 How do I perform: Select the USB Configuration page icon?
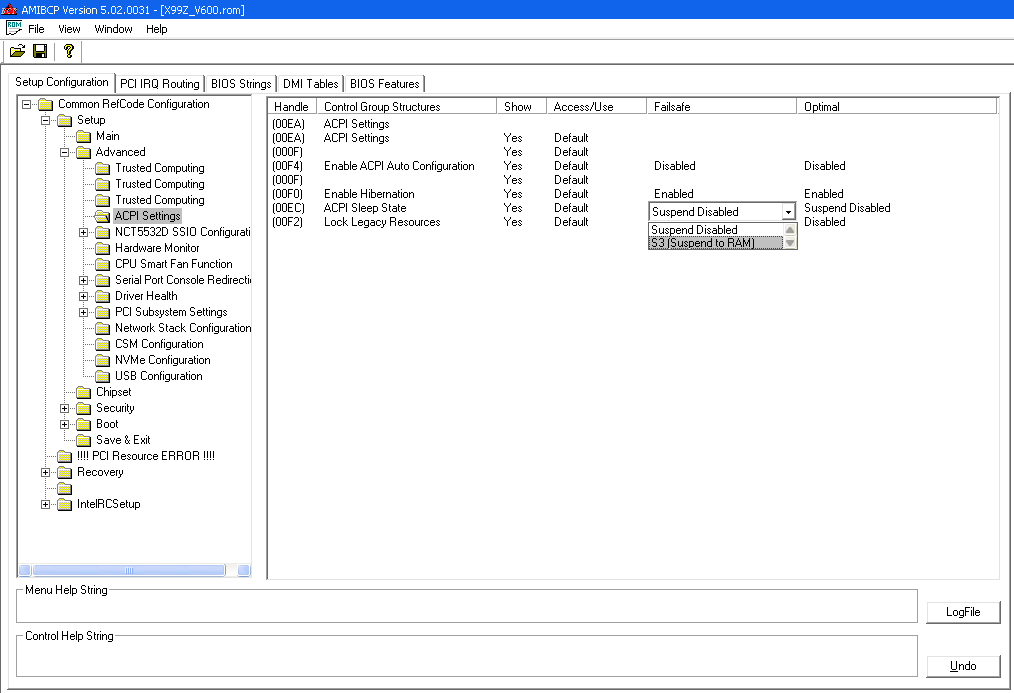103,376
